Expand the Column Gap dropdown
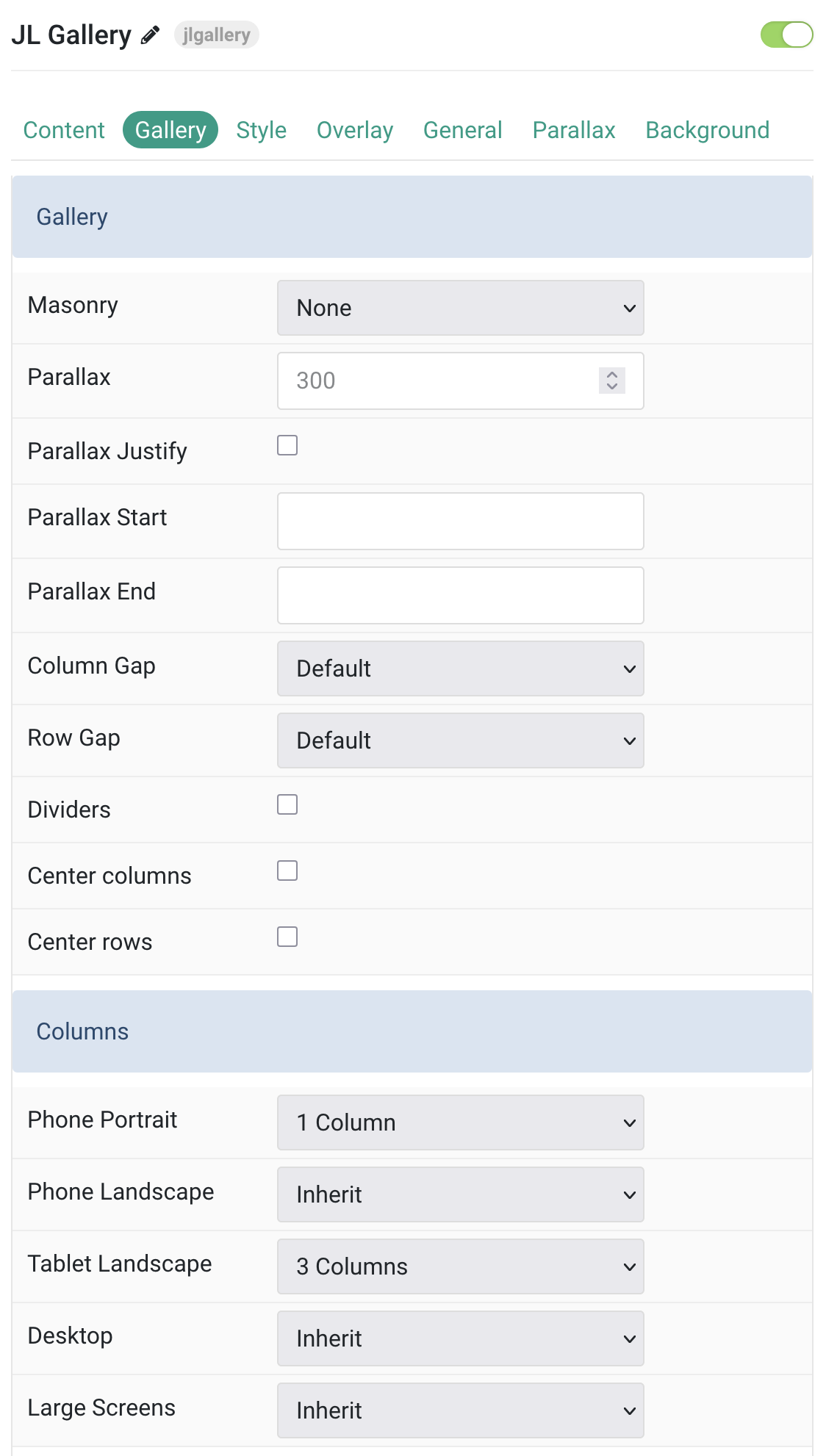 461,668
